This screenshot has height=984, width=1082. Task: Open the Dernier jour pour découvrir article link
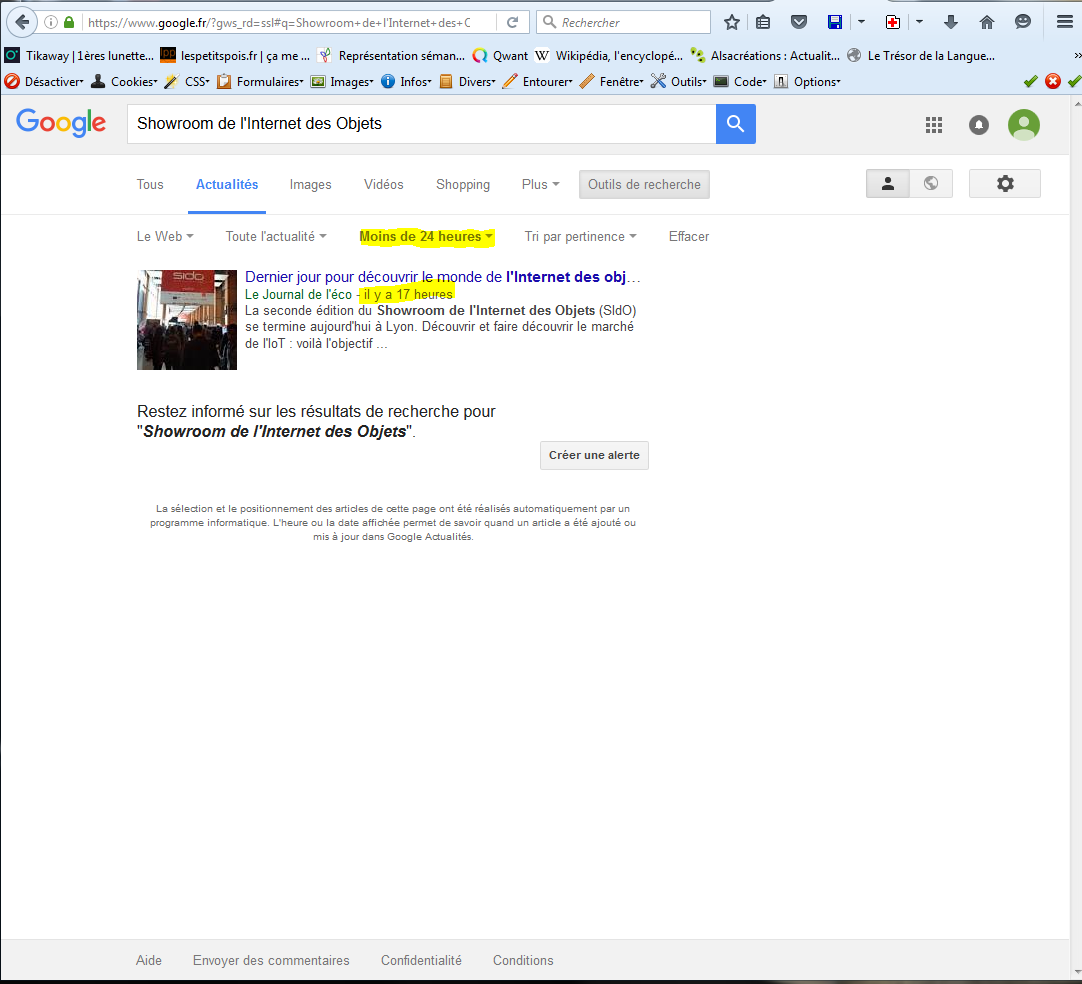[442, 277]
